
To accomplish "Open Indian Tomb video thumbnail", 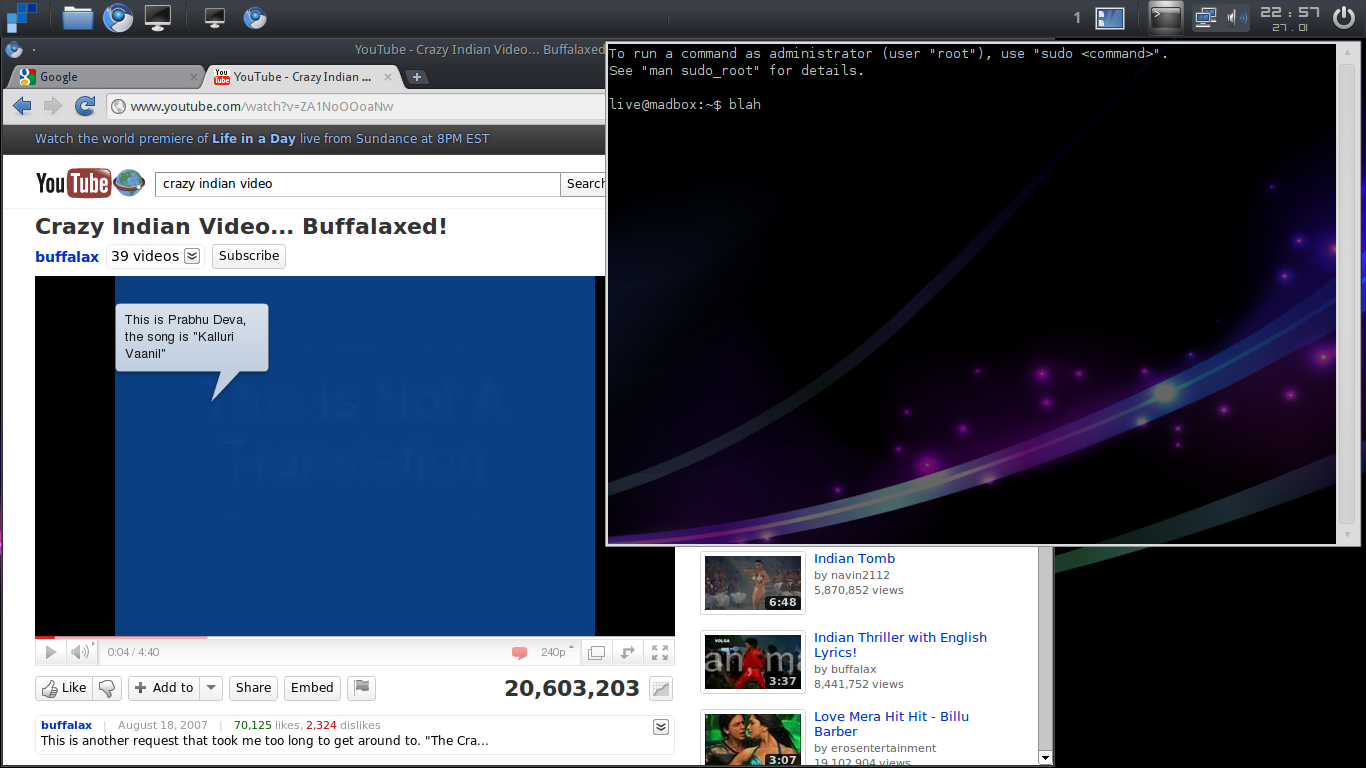I will coord(753,582).
